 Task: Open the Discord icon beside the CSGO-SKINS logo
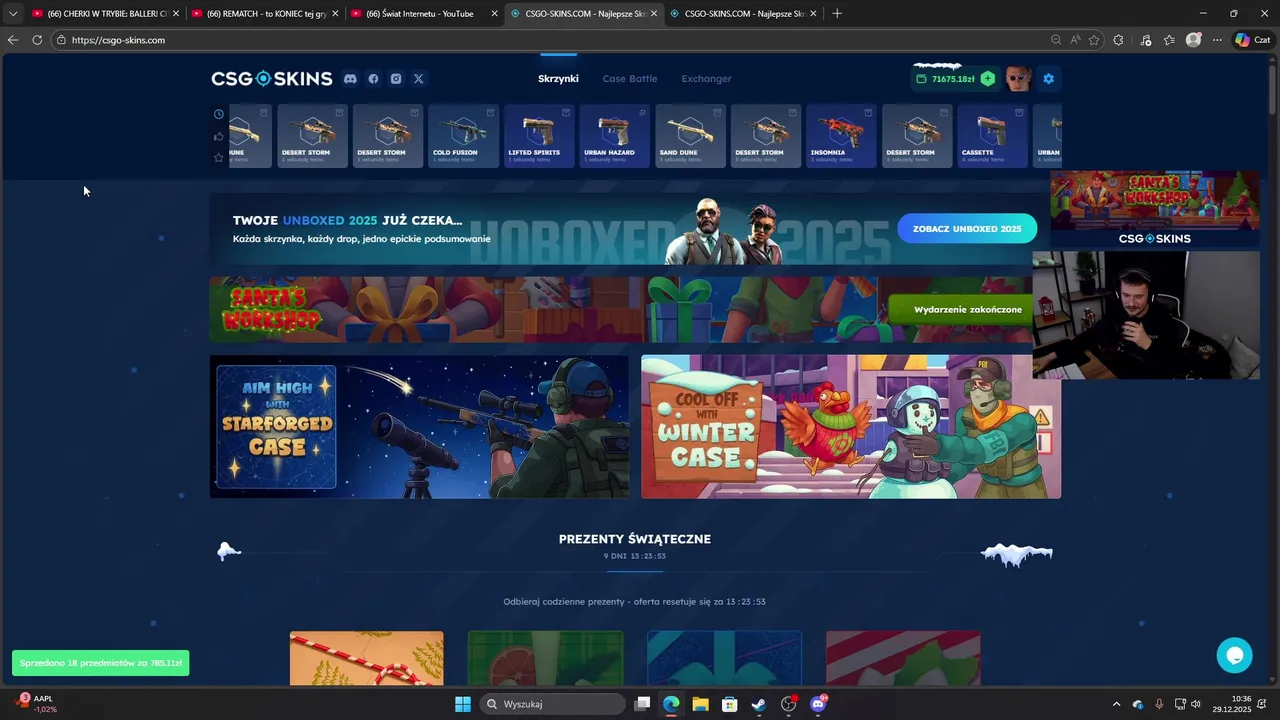pos(350,79)
